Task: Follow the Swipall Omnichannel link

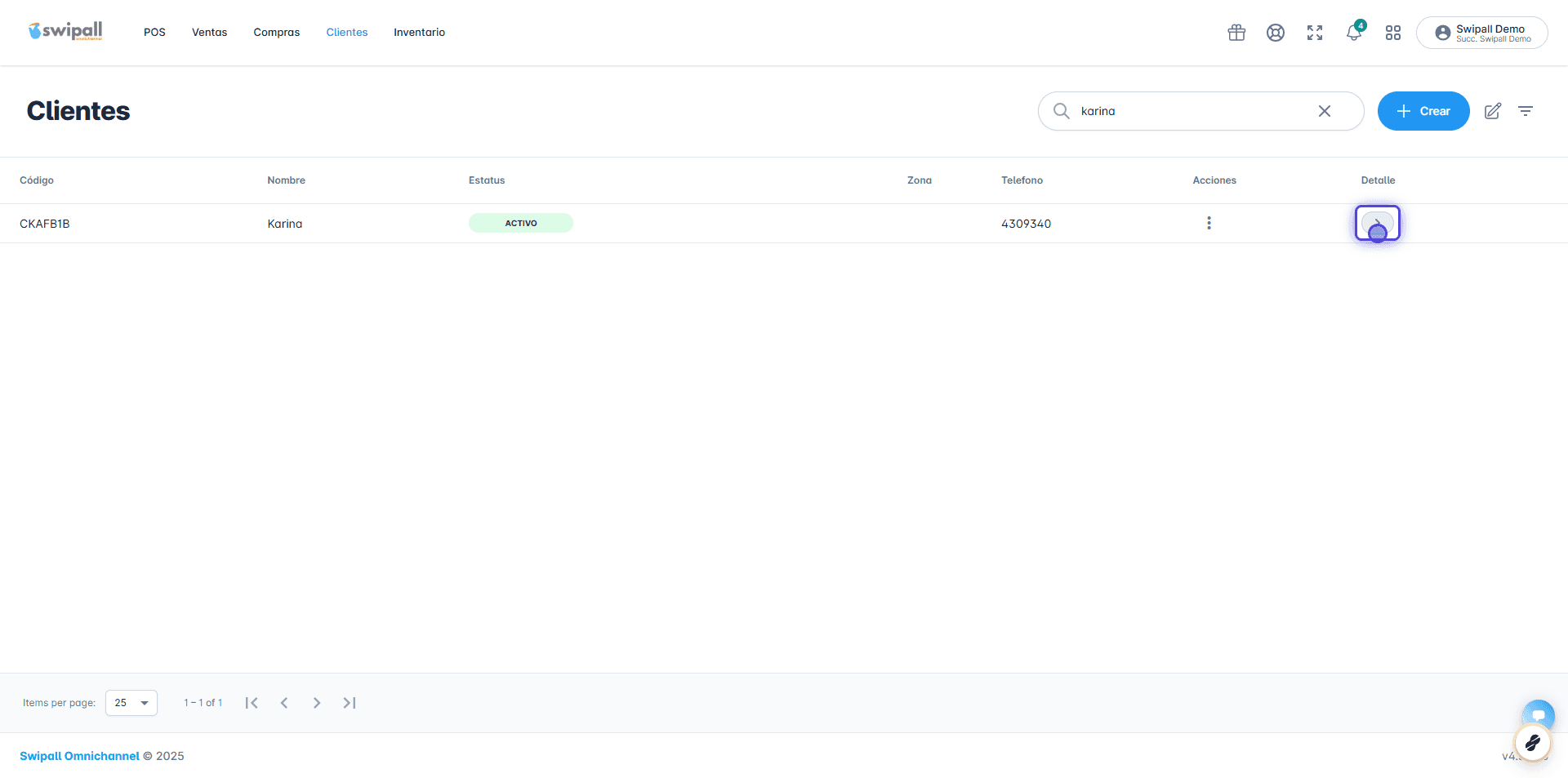Action: 79,756
